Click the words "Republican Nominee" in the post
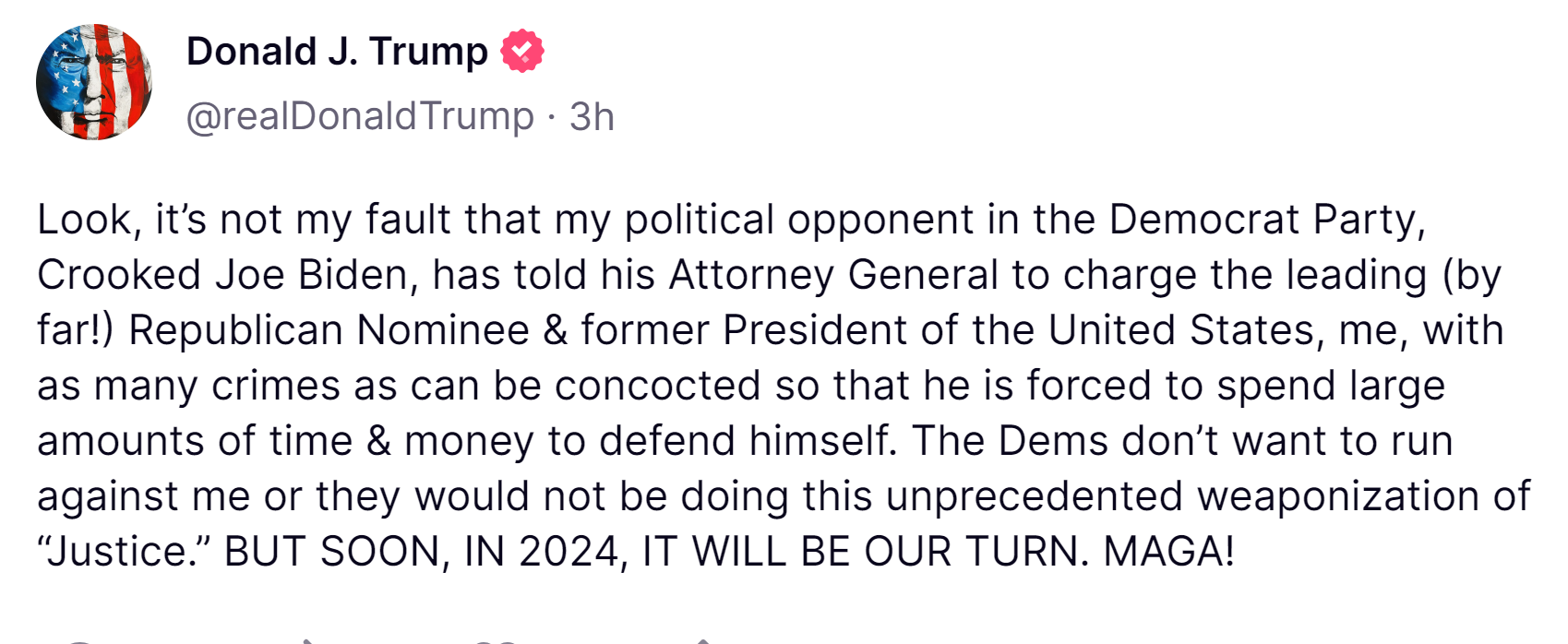The height and width of the screenshot is (644, 1568). tap(329, 330)
